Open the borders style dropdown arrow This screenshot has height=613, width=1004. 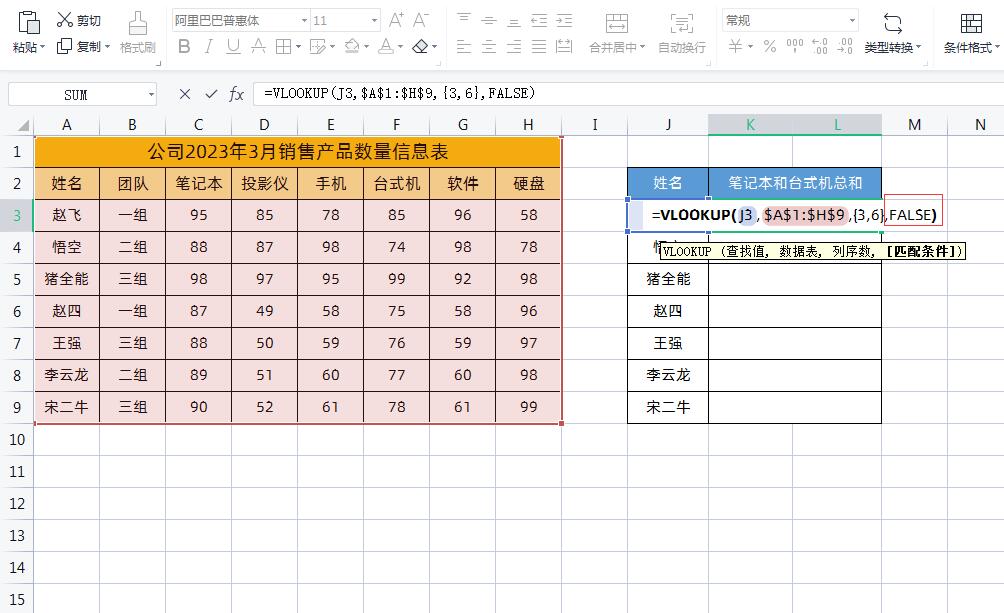[x=298, y=47]
